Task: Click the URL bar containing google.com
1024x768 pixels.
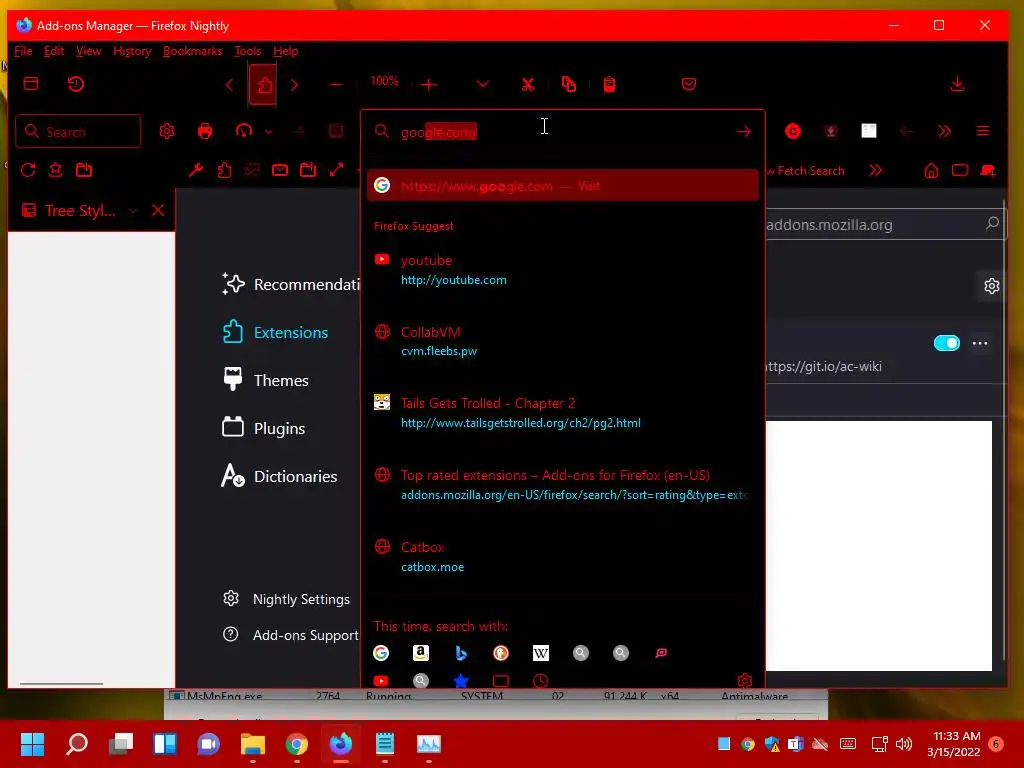Action: (562, 131)
